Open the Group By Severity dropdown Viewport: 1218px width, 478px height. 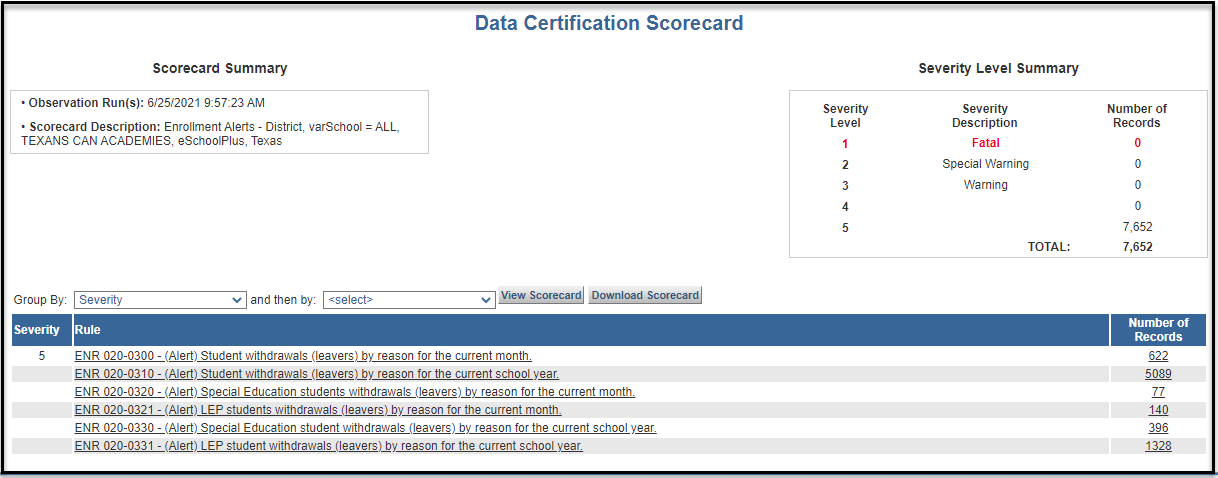pos(160,299)
